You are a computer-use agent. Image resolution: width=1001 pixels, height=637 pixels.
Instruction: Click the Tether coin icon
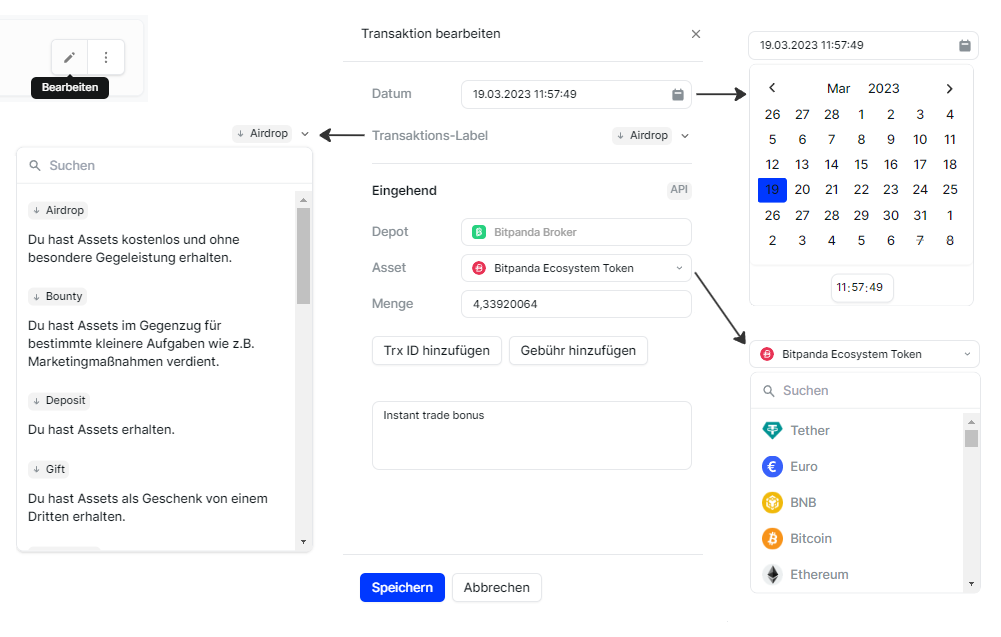[772, 431]
